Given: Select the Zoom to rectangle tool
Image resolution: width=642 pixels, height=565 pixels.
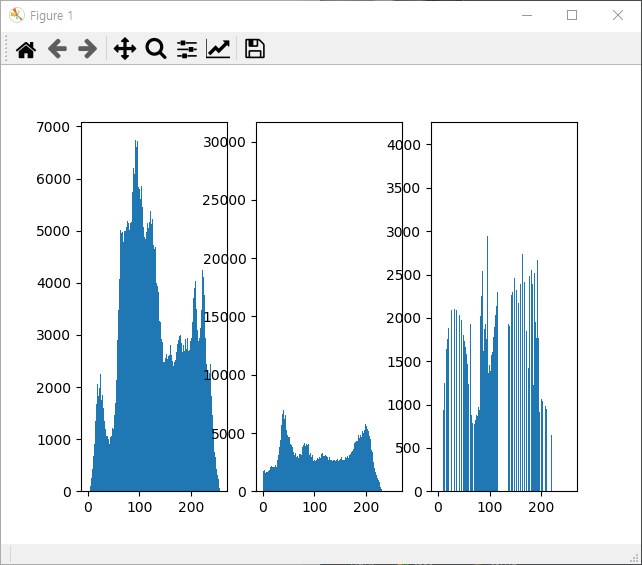Looking at the screenshot, I should (156, 49).
